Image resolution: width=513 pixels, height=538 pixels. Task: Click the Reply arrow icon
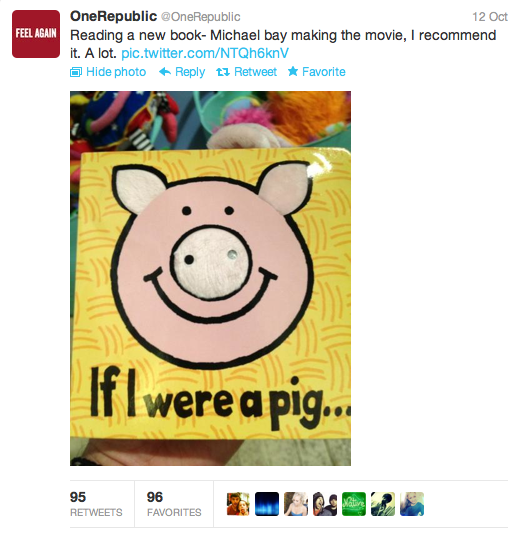click(165, 72)
